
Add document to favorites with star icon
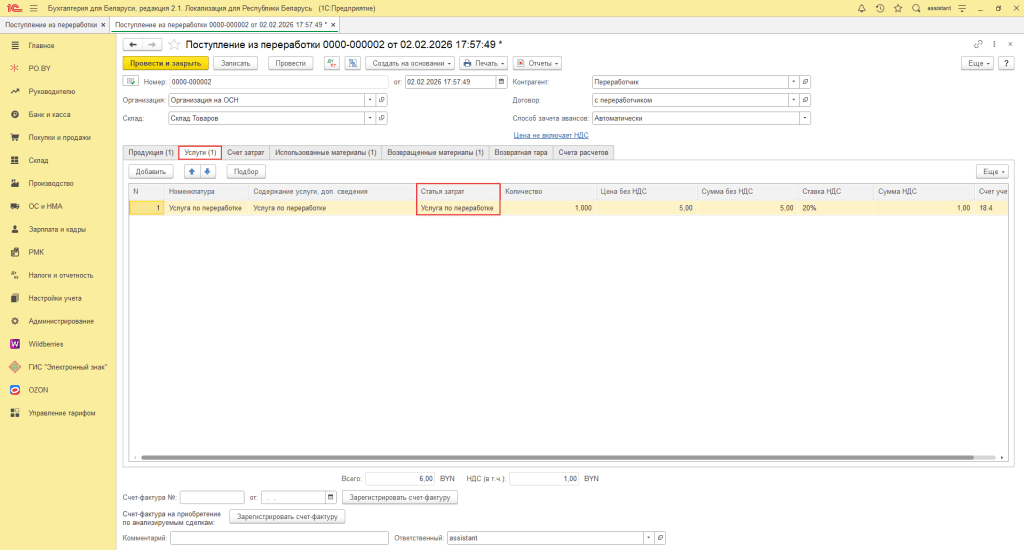click(x=174, y=44)
